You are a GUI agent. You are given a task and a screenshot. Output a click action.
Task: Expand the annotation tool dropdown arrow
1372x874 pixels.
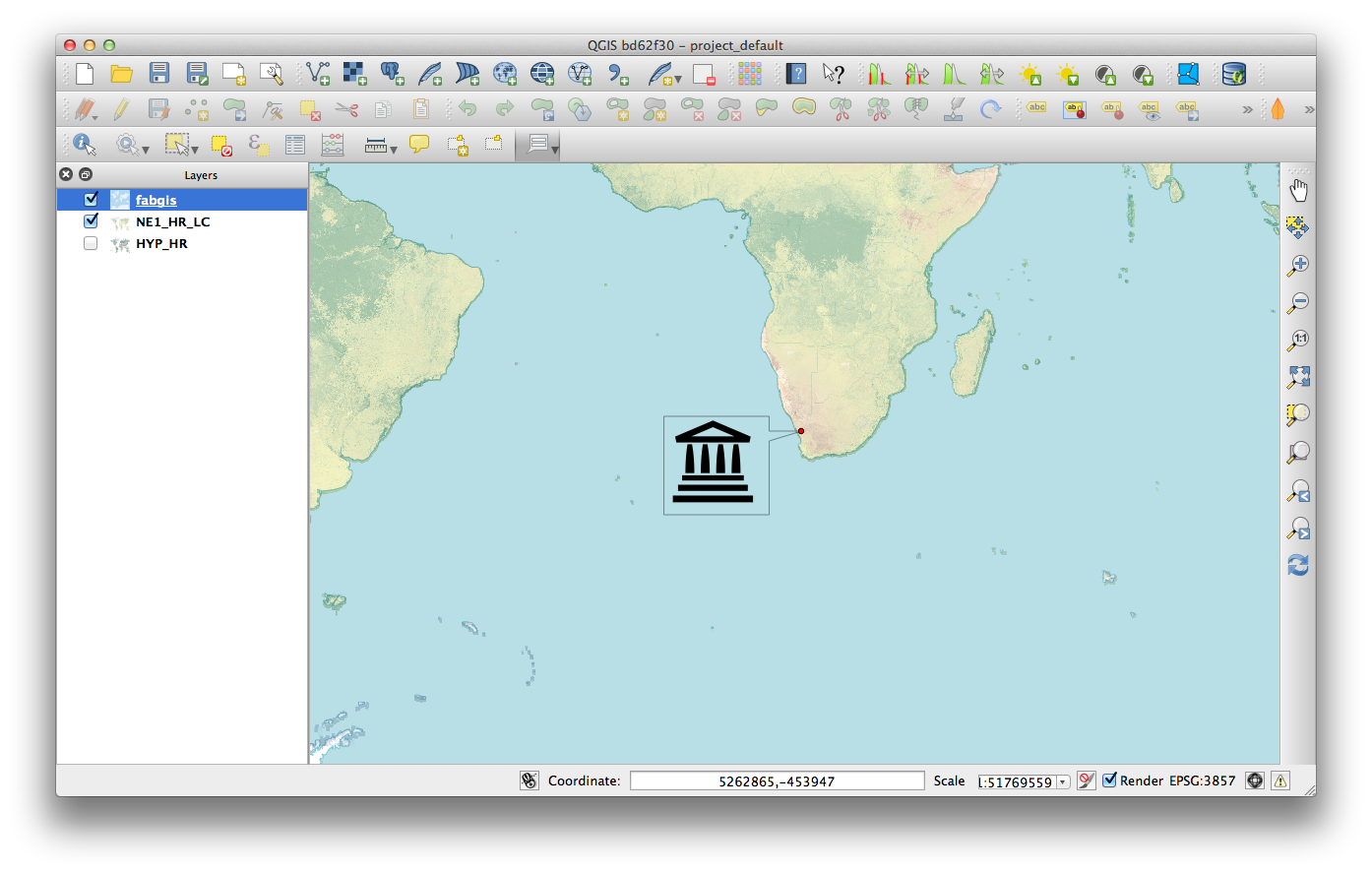[x=555, y=150]
